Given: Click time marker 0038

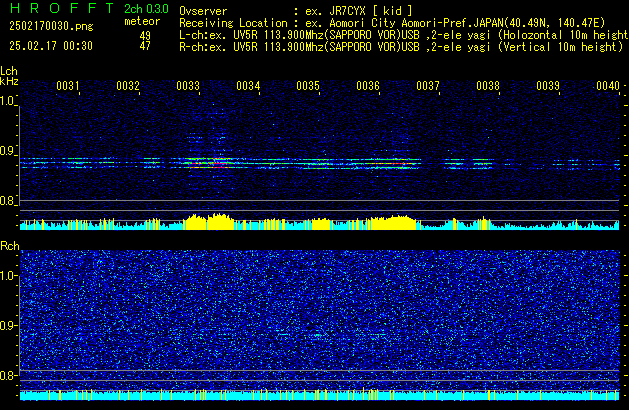Looking at the screenshot, I should click(488, 86).
